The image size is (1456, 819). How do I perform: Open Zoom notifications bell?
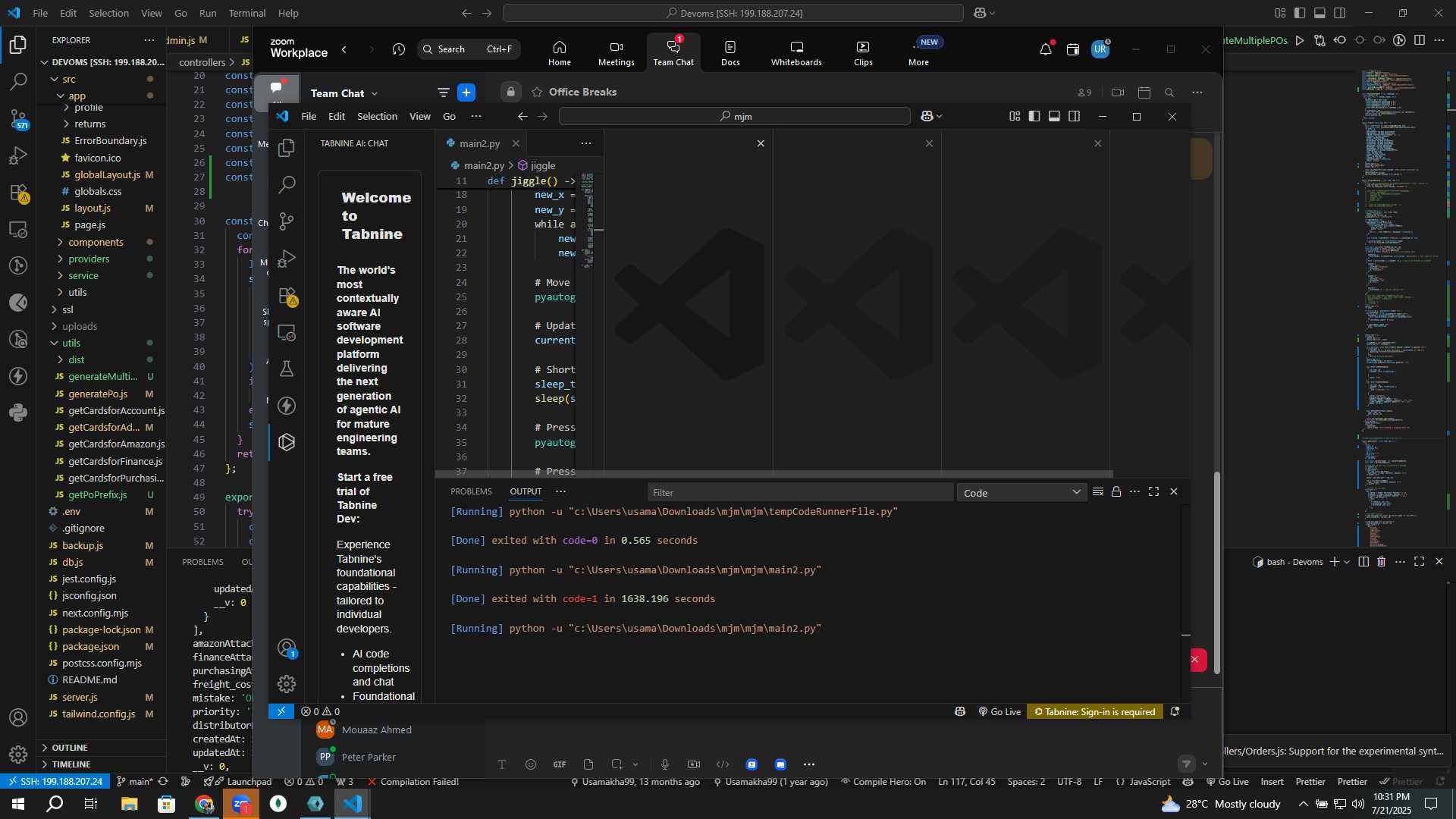tap(1046, 49)
